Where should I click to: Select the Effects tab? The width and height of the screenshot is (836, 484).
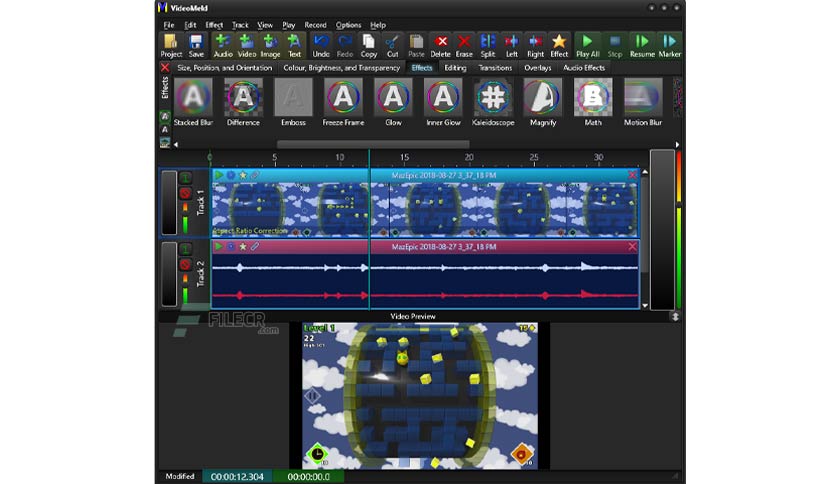click(422, 68)
